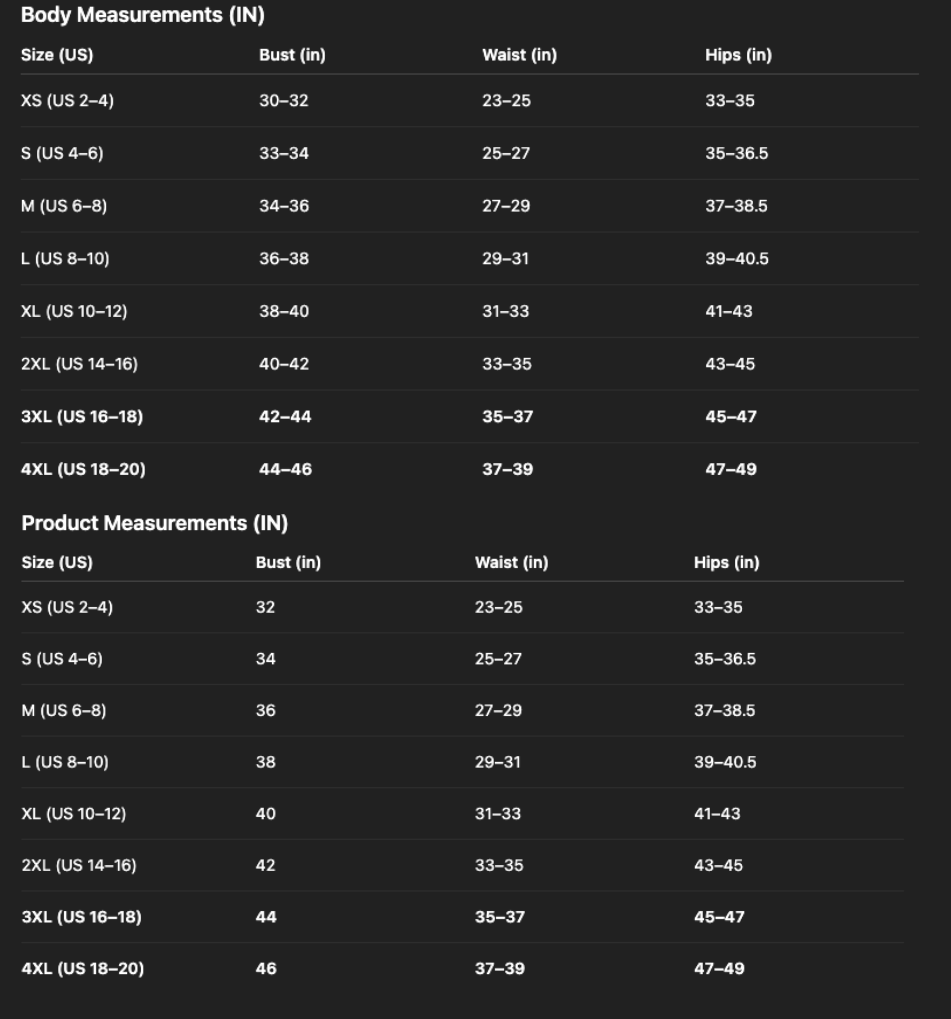Click product bust value 32 for XS
The height and width of the screenshot is (1019, 951).
point(265,607)
